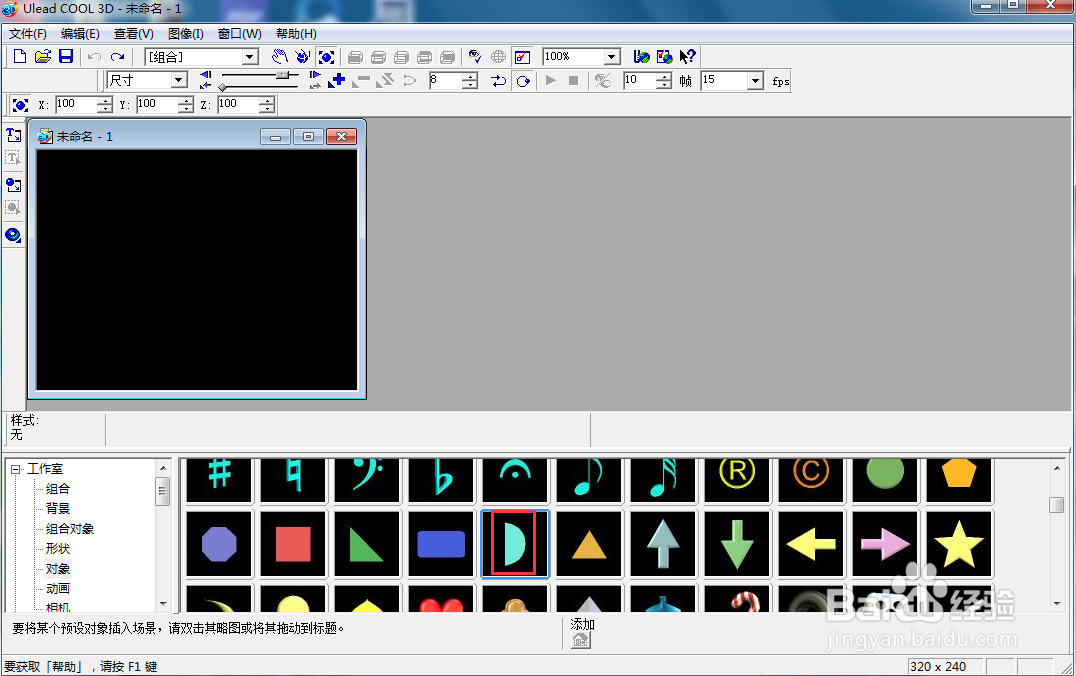Open the 图像(I) menu
The width and height of the screenshot is (1076, 676).
pyautogui.click(x=186, y=34)
